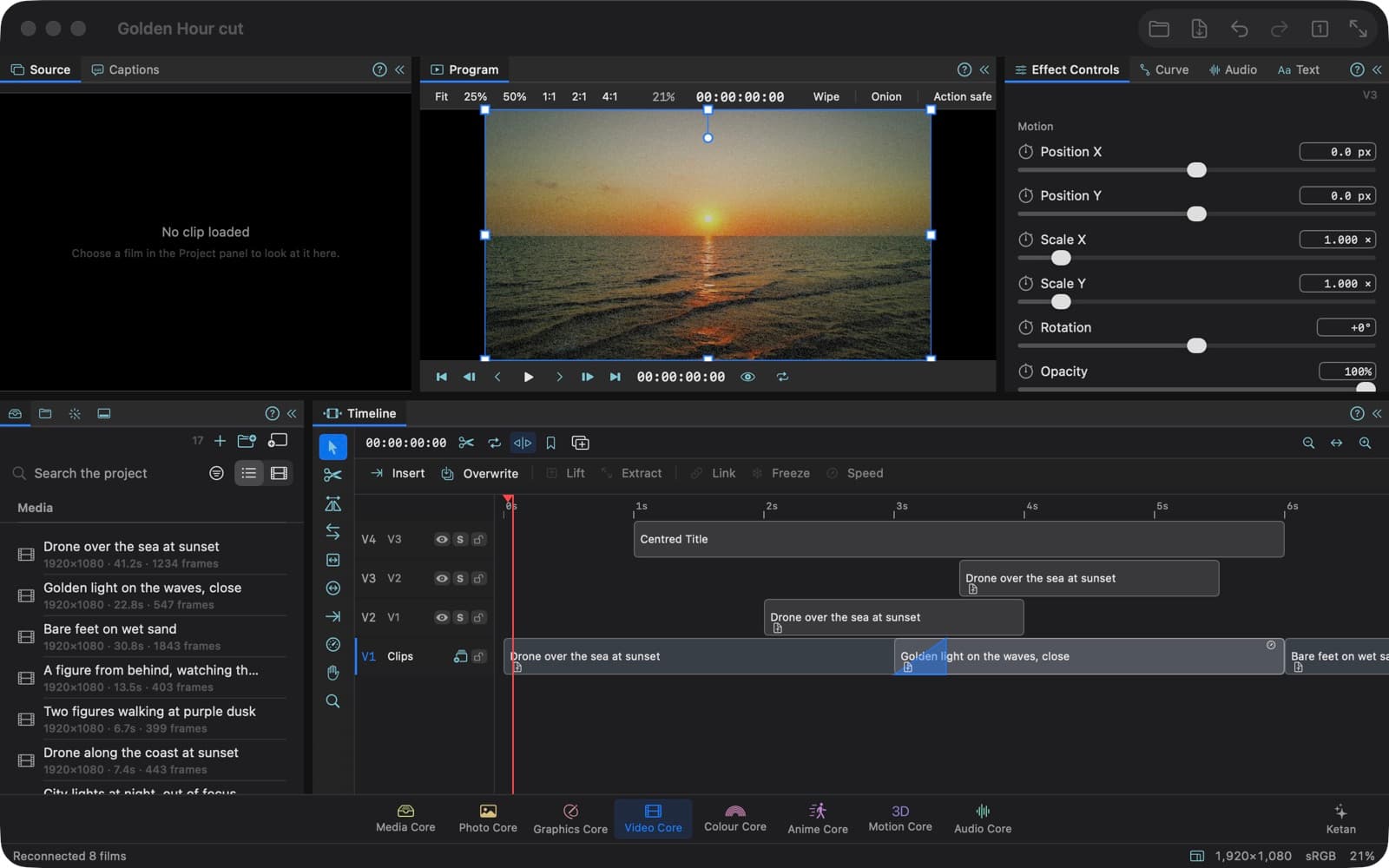Collapse the Program panel
Image resolution: width=1389 pixels, height=868 pixels.
pyautogui.click(x=984, y=69)
